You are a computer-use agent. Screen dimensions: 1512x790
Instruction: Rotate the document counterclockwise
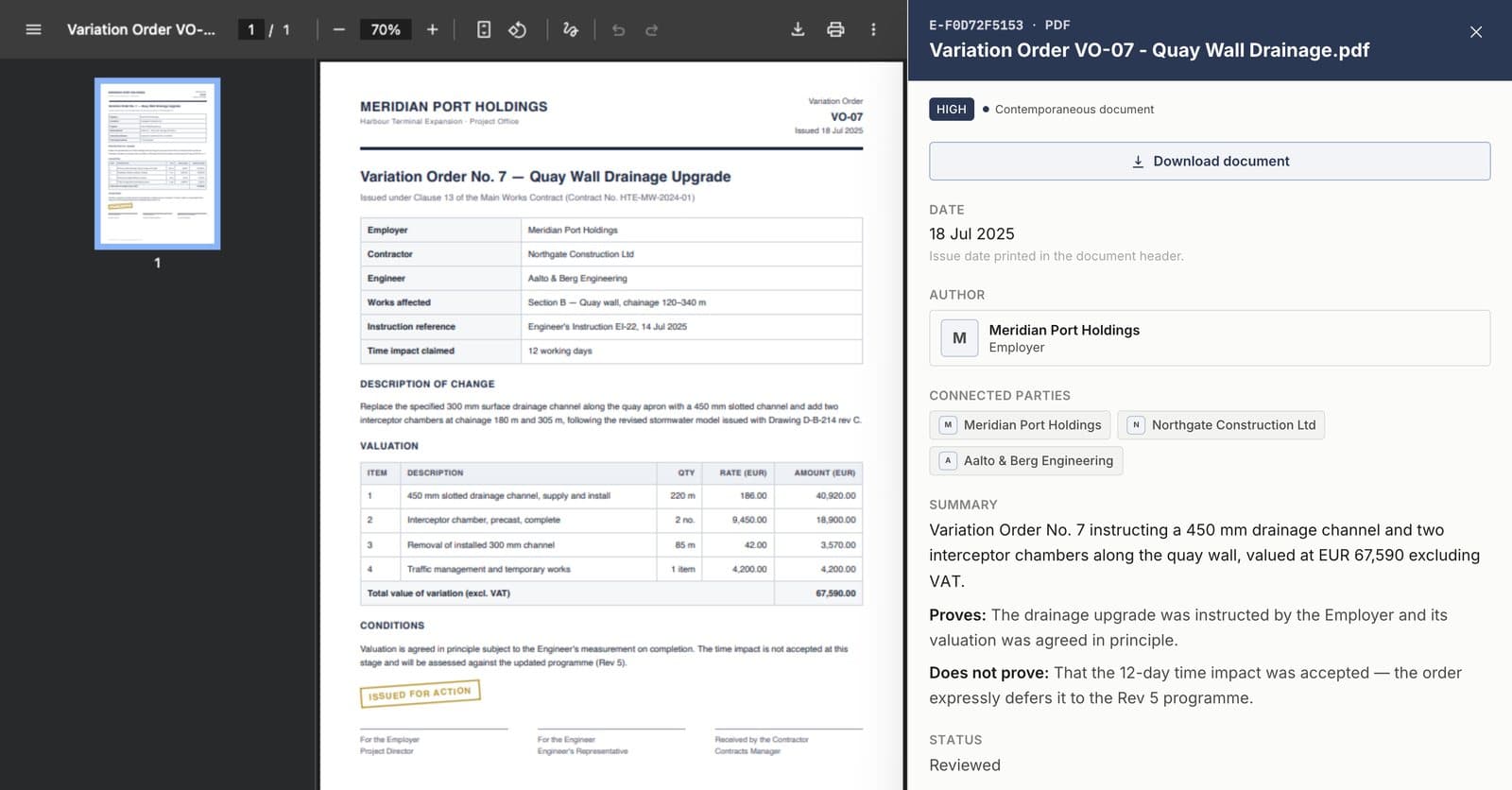517,29
